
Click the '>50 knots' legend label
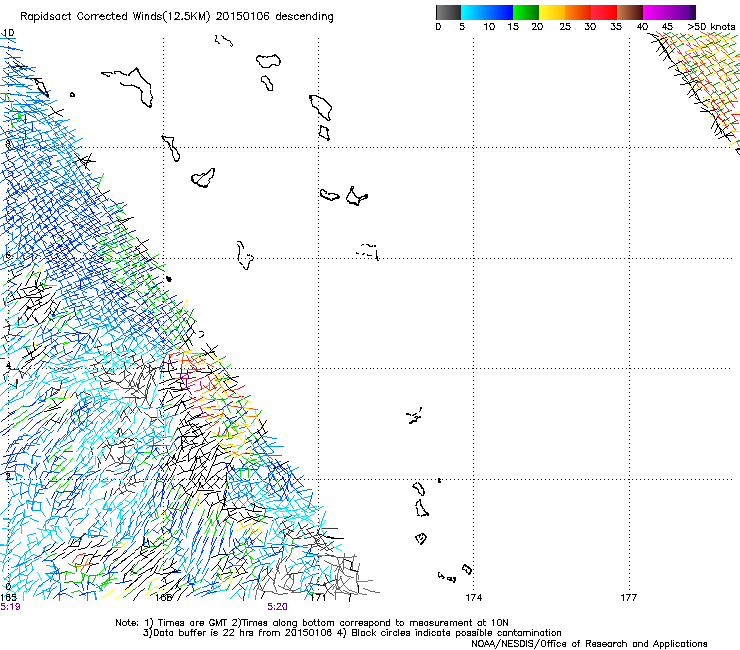pyautogui.click(x=712, y=27)
